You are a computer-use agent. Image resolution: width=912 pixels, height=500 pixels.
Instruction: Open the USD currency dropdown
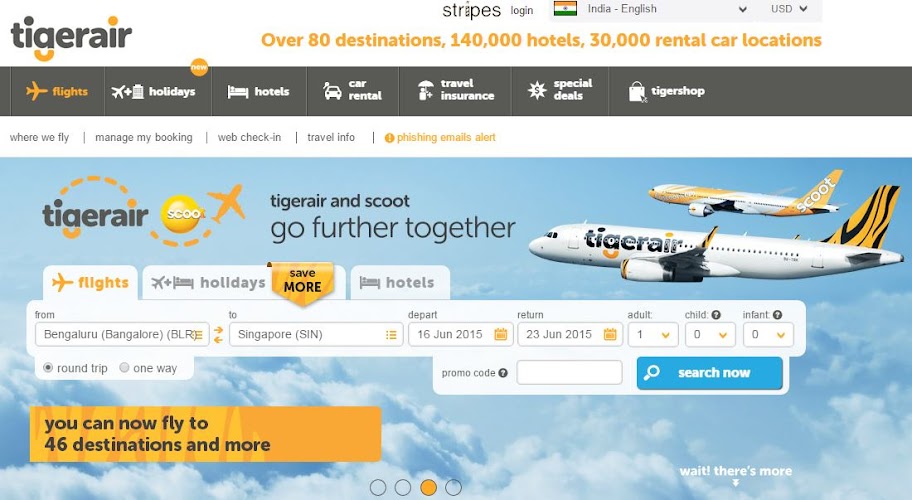click(790, 9)
